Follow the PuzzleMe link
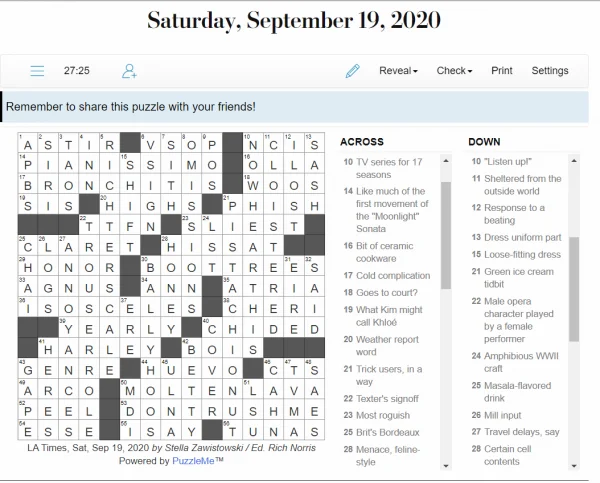The height and width of the screenshot is (483, 600). [x=193, y=461]
